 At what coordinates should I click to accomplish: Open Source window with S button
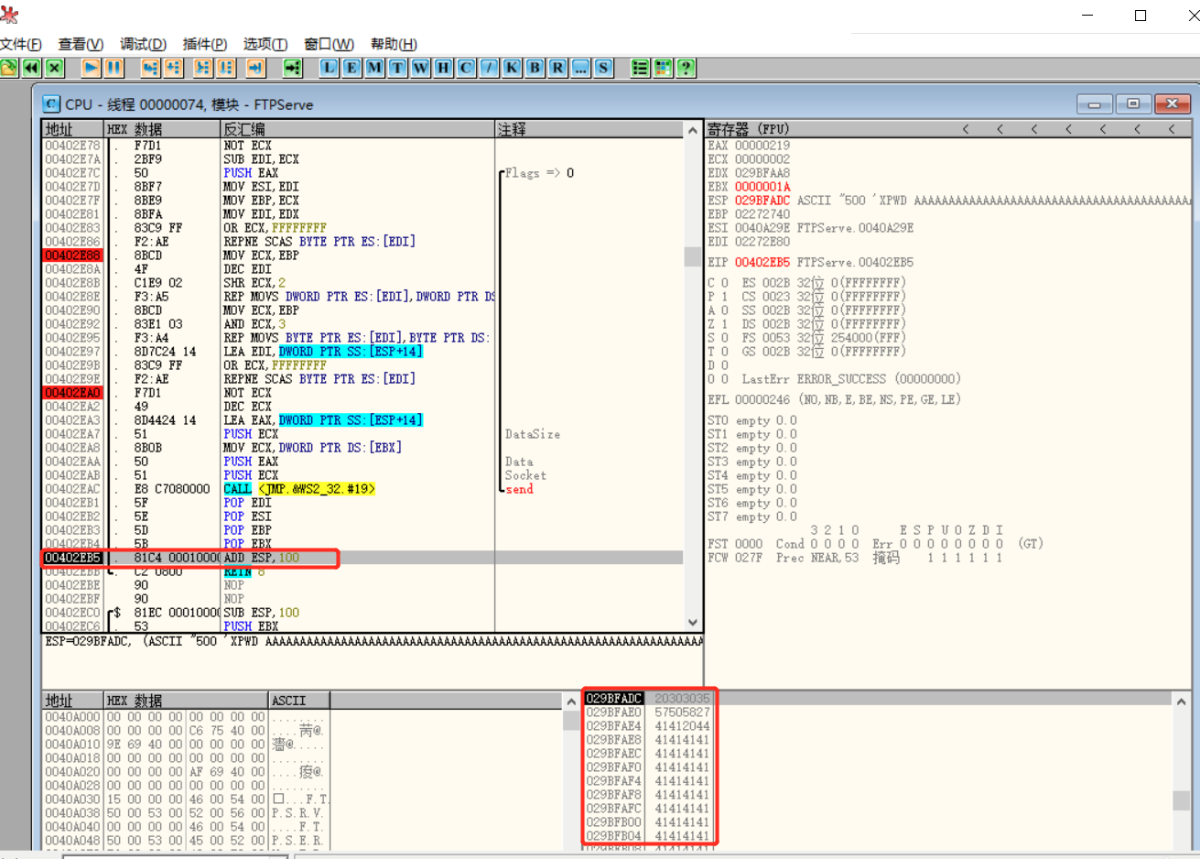(603, 68)
